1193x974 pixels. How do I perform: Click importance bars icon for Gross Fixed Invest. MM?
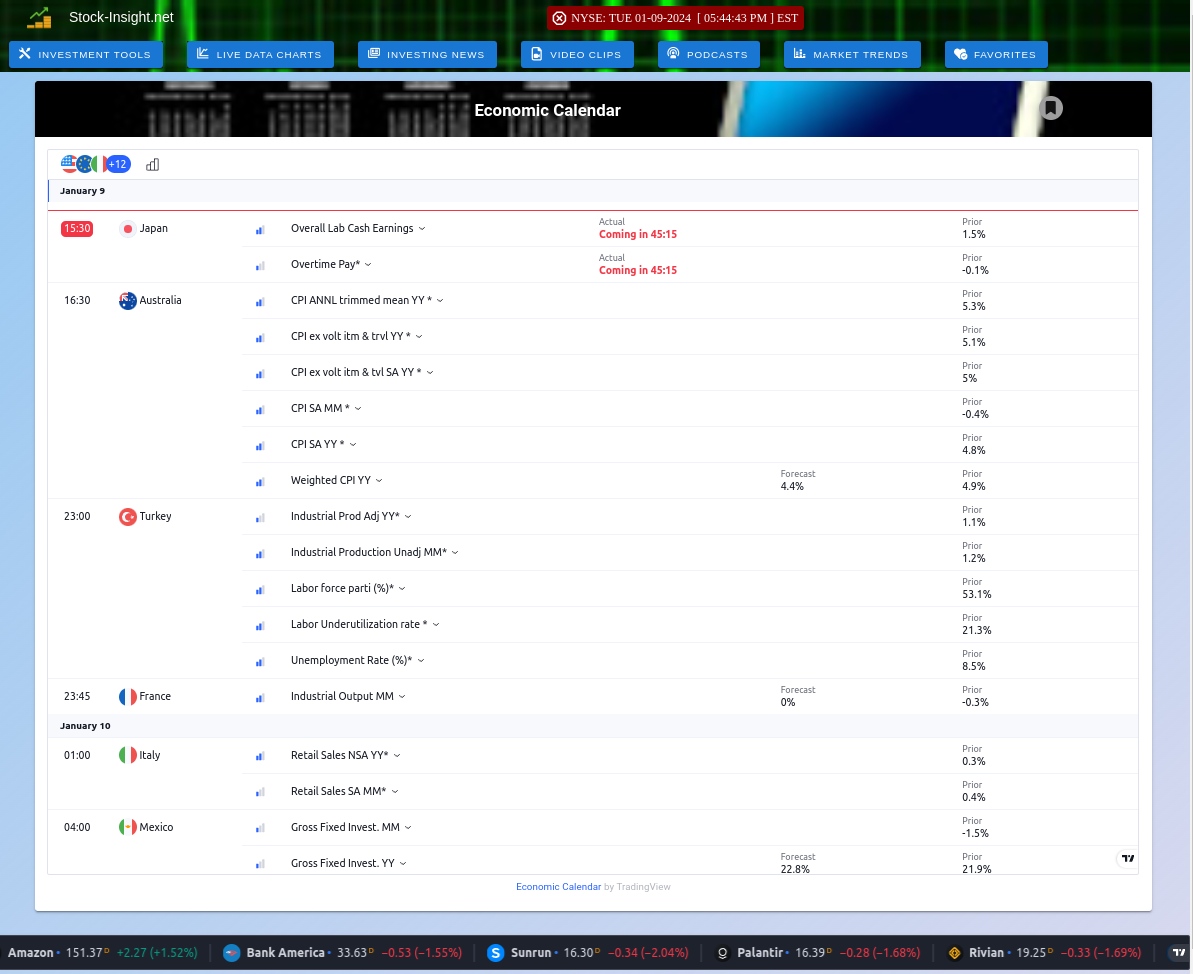260,829
